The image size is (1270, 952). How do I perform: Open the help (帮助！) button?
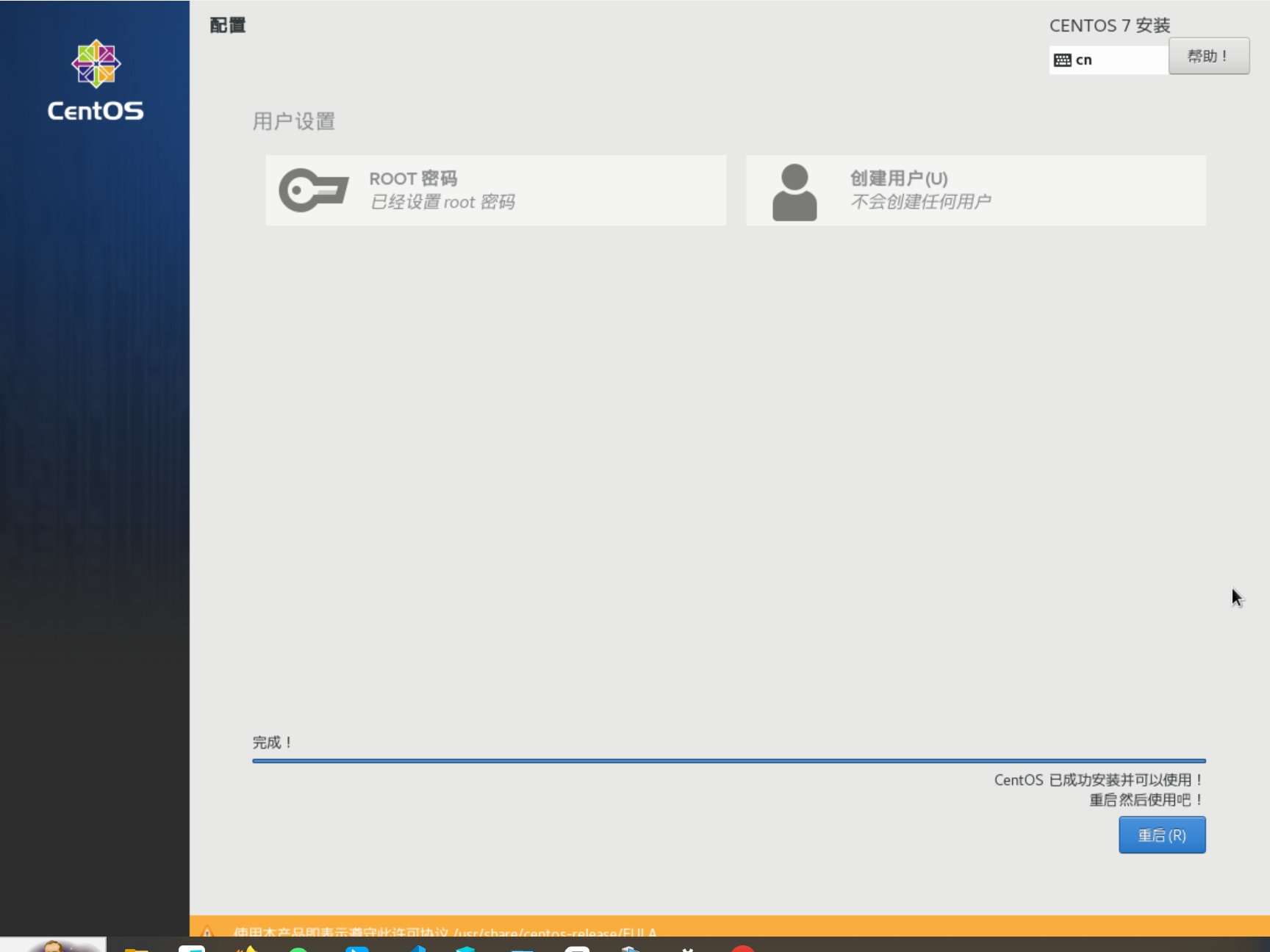coord(1209,56)
